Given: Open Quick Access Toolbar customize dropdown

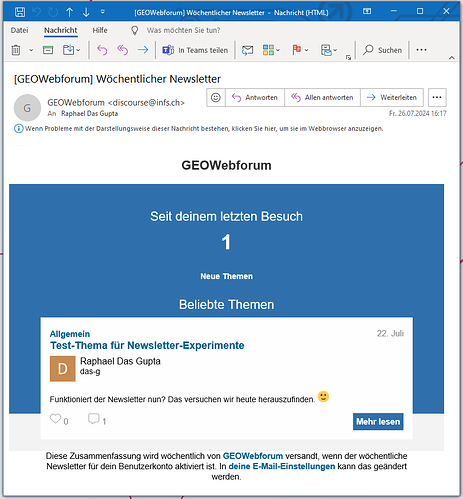Looking at the screenshot, I should (103, 12).
